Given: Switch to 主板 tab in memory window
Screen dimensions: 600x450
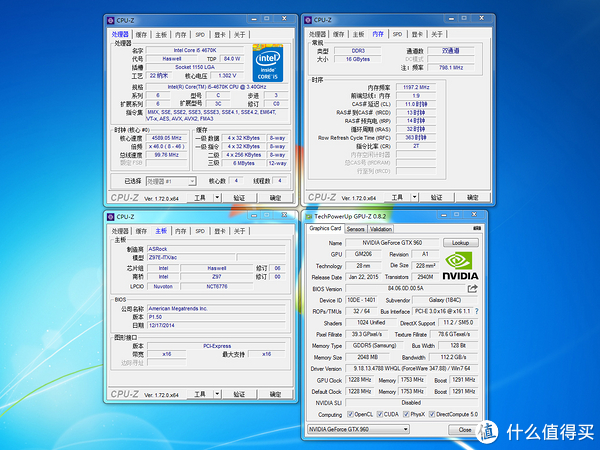Looking at the screenshot, I should [x=359, y=34].
